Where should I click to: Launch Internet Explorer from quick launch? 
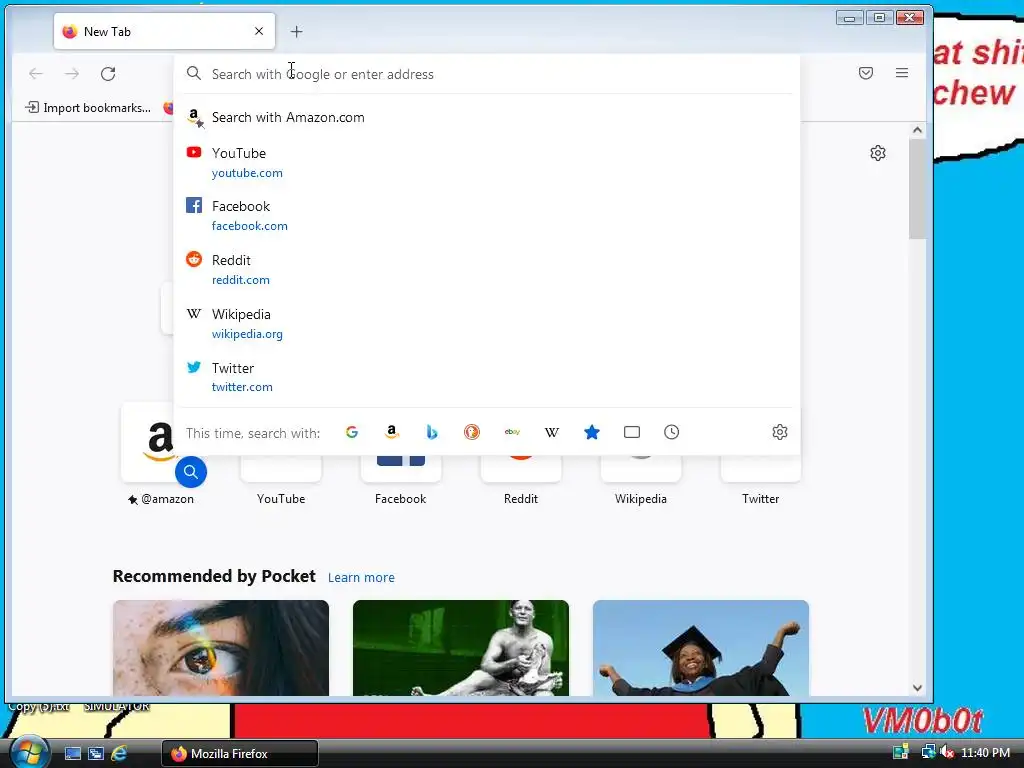click(119, 753)
